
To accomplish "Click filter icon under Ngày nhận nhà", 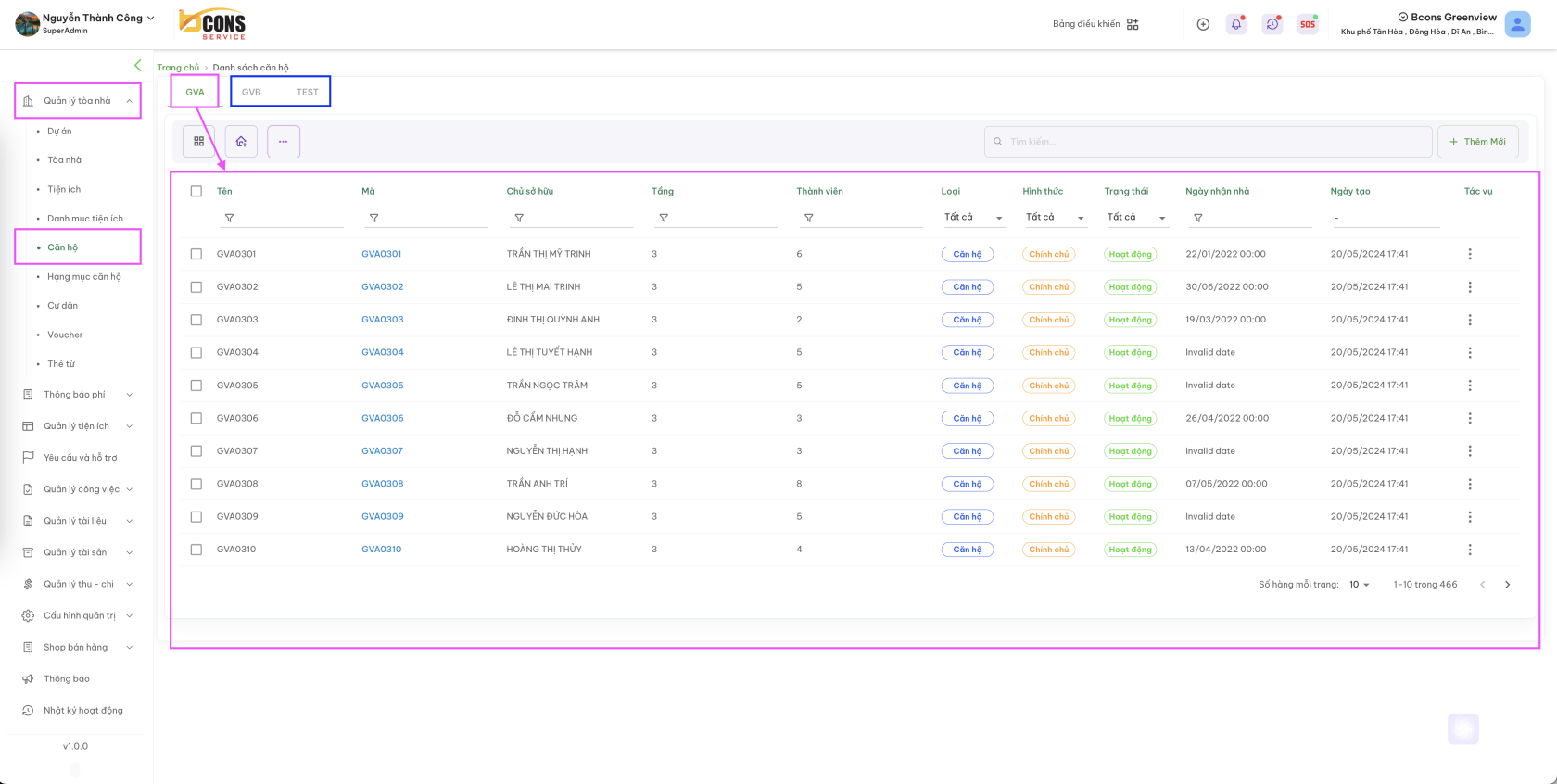I will click(1198, 218).
